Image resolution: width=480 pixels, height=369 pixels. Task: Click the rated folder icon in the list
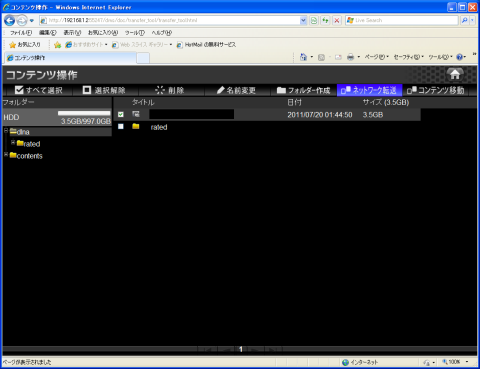pyautogui.click(x=136, y=126)
